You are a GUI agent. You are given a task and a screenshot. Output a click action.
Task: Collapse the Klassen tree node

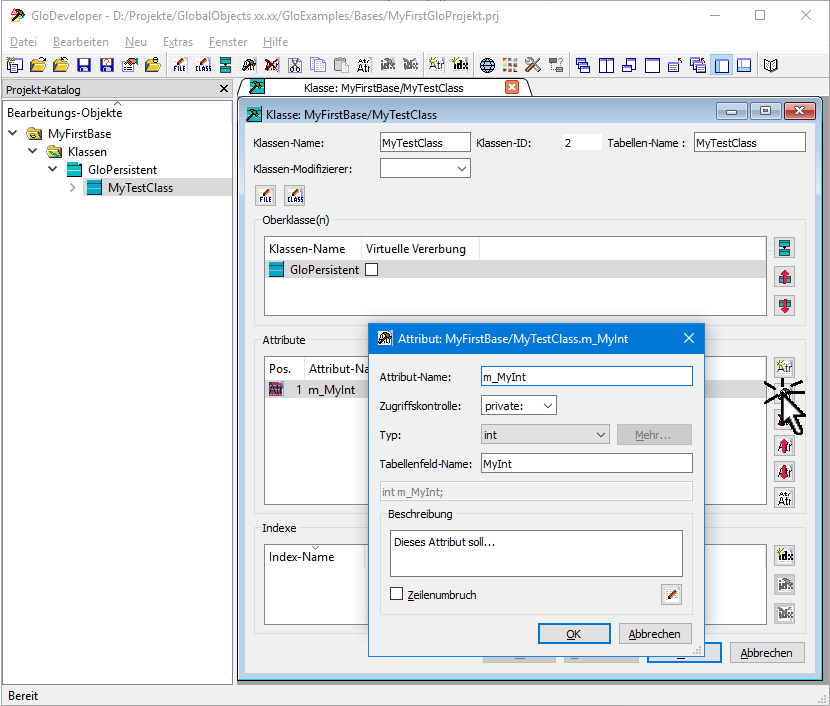click(33, 151)
